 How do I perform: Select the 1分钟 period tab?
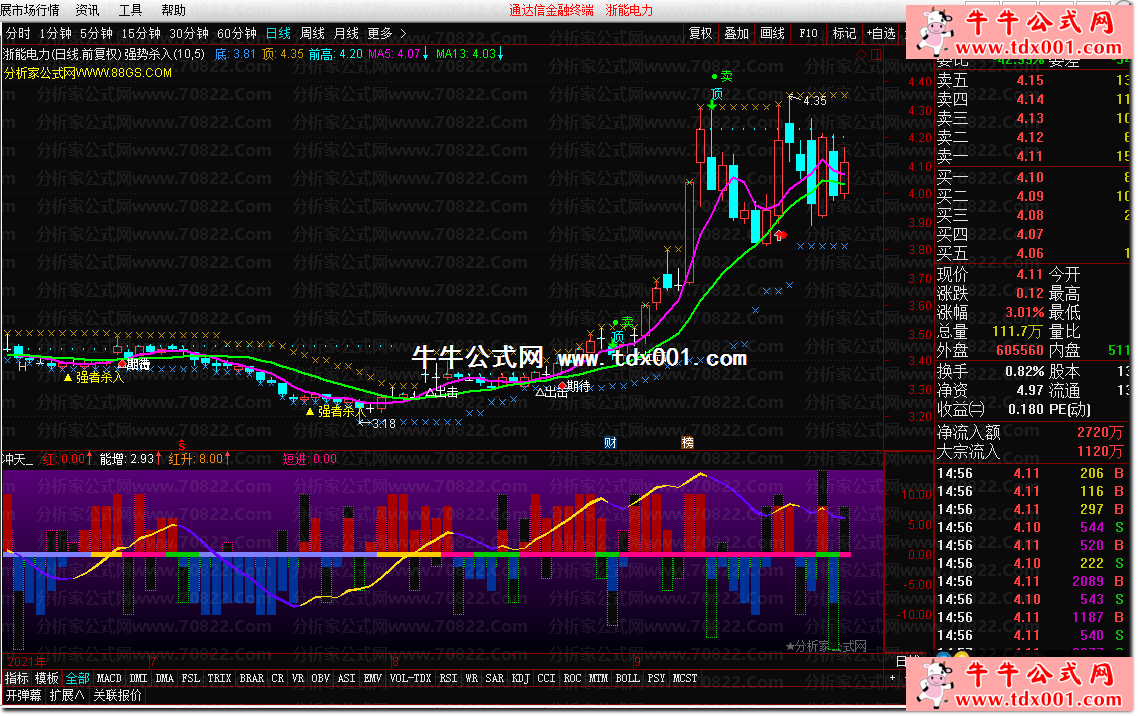click(x=55, y=33)
